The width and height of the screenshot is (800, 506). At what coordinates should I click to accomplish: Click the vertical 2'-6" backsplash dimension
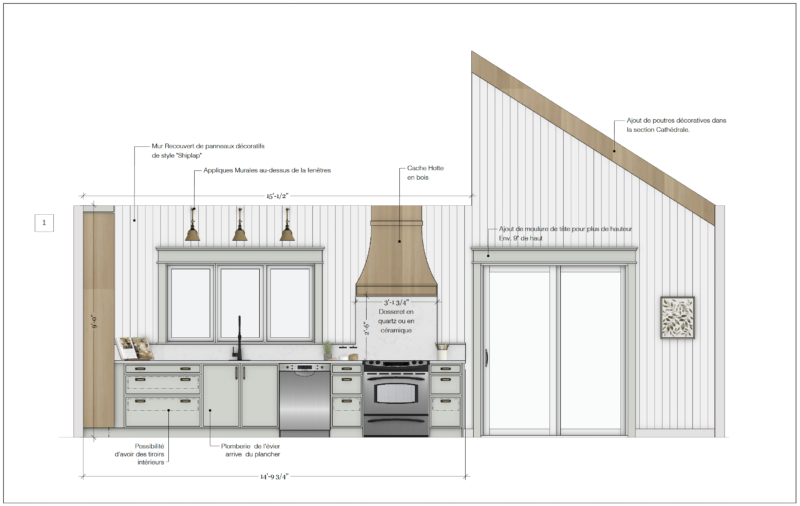[x=366, y=328]
